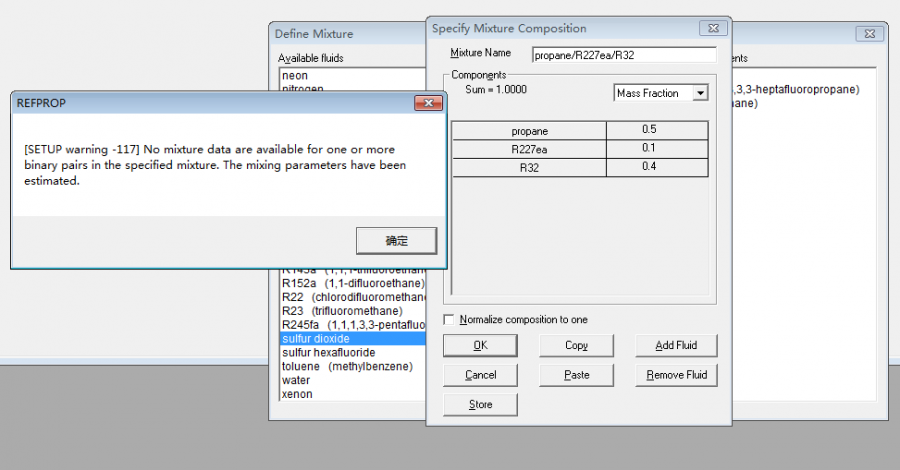The image size is (900, 470).
Task: Select xenon in Available fluids list
Action: tap(352, 394)
